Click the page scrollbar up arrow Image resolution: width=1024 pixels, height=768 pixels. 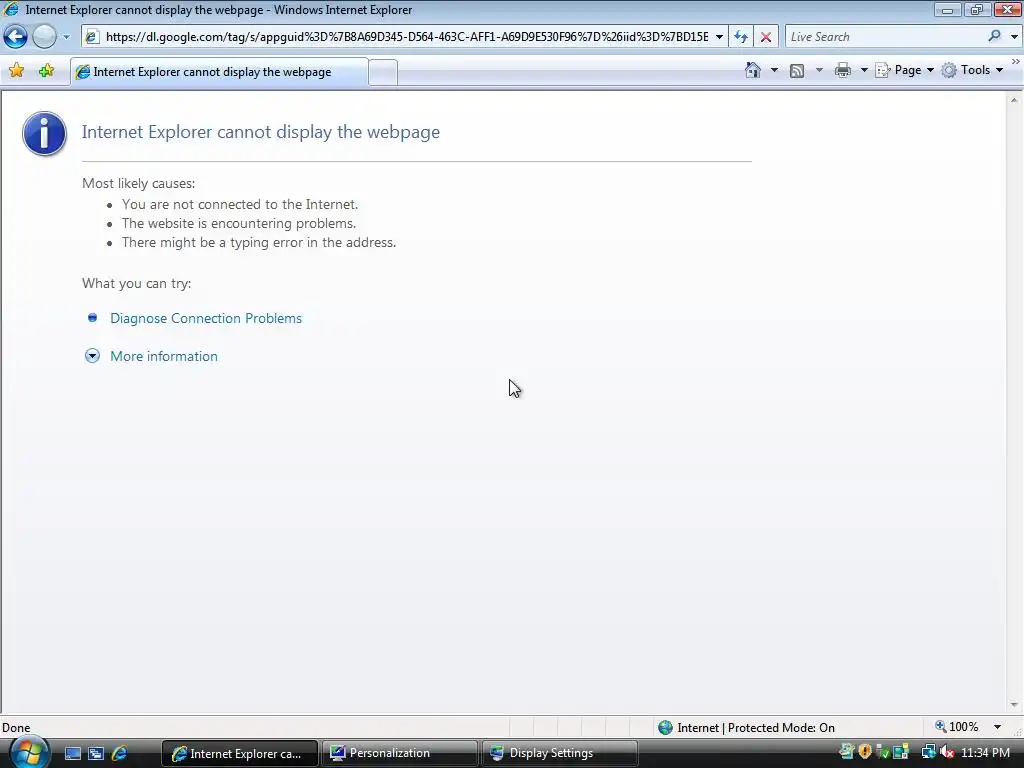(x=1014, y=100)
